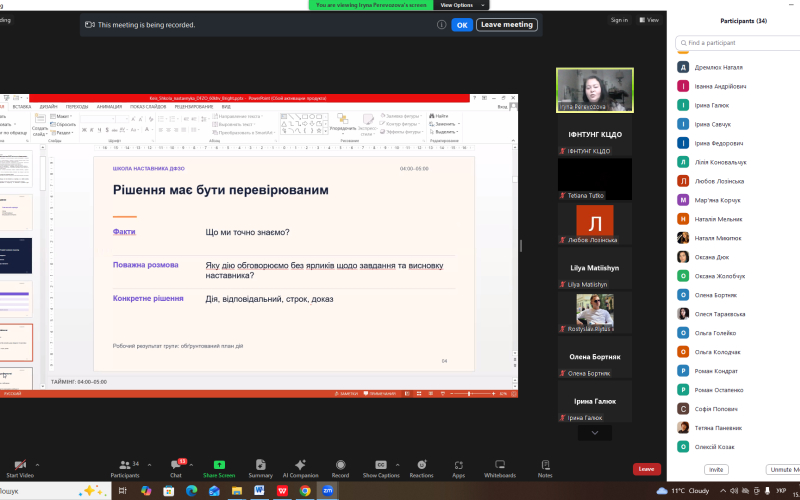
Task: Expand caret next to Participants button
Action: pyautogui.click(x=149, y=465)
